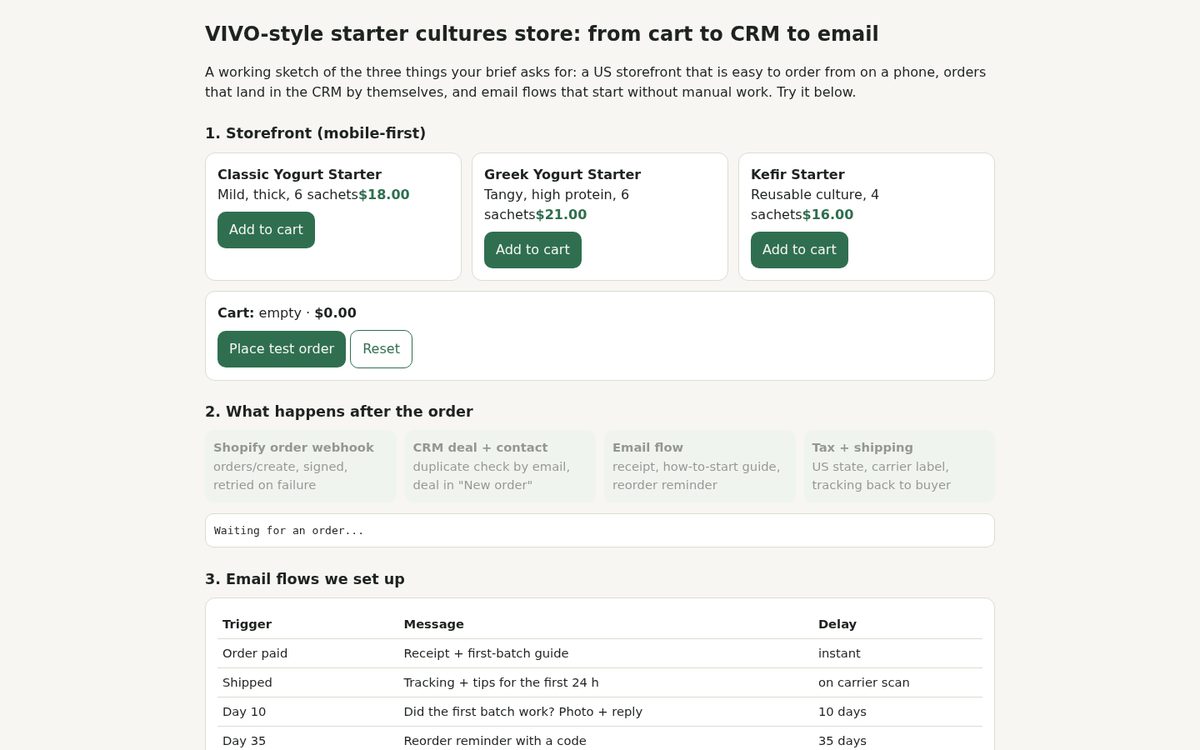Click the Kefir Starter product title
1200x750 pixels.
[x=798, y=174]
